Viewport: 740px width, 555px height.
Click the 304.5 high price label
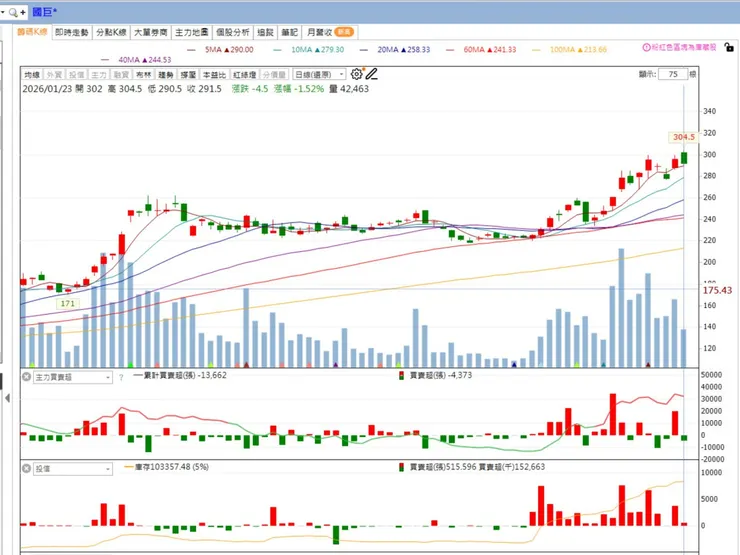tap(683, 137)
